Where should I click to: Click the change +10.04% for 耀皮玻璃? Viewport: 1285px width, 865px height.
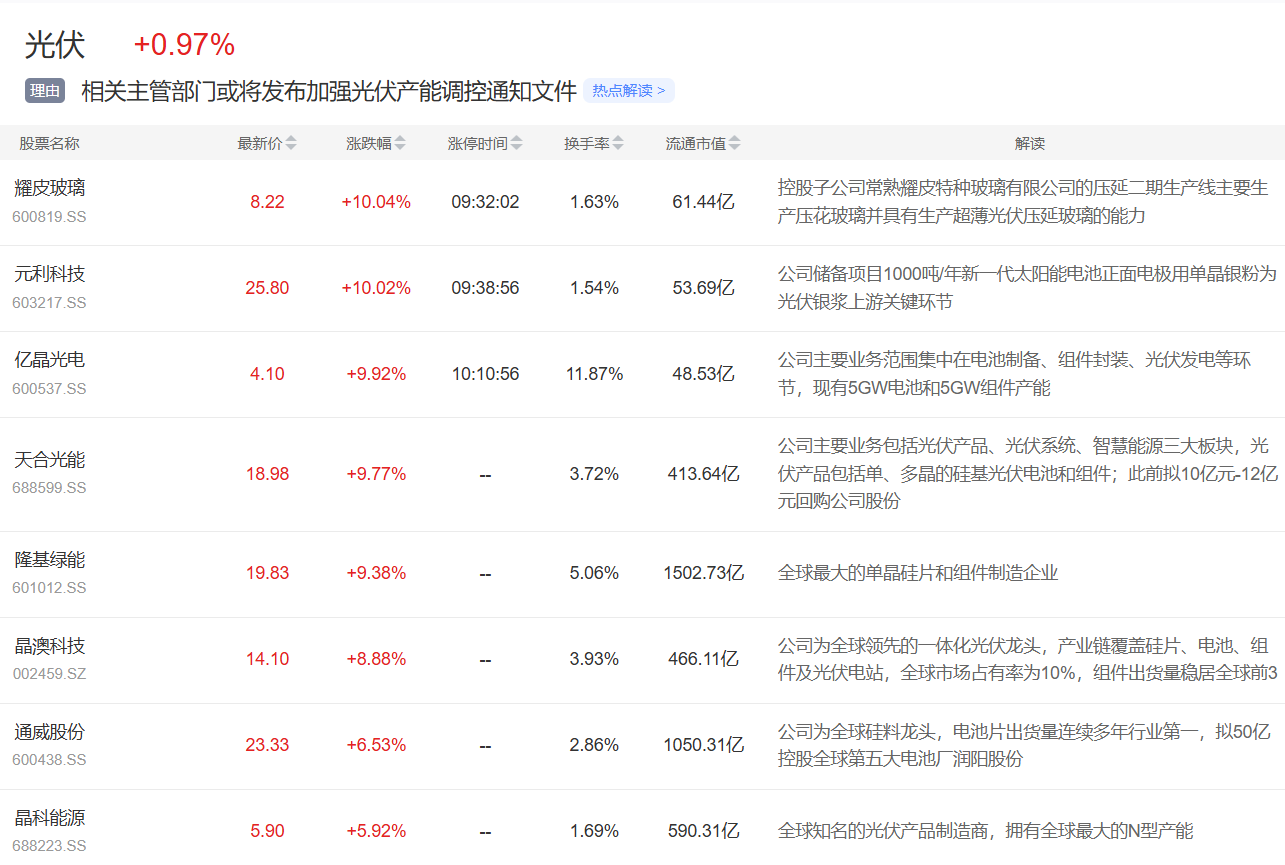point(376,202)
